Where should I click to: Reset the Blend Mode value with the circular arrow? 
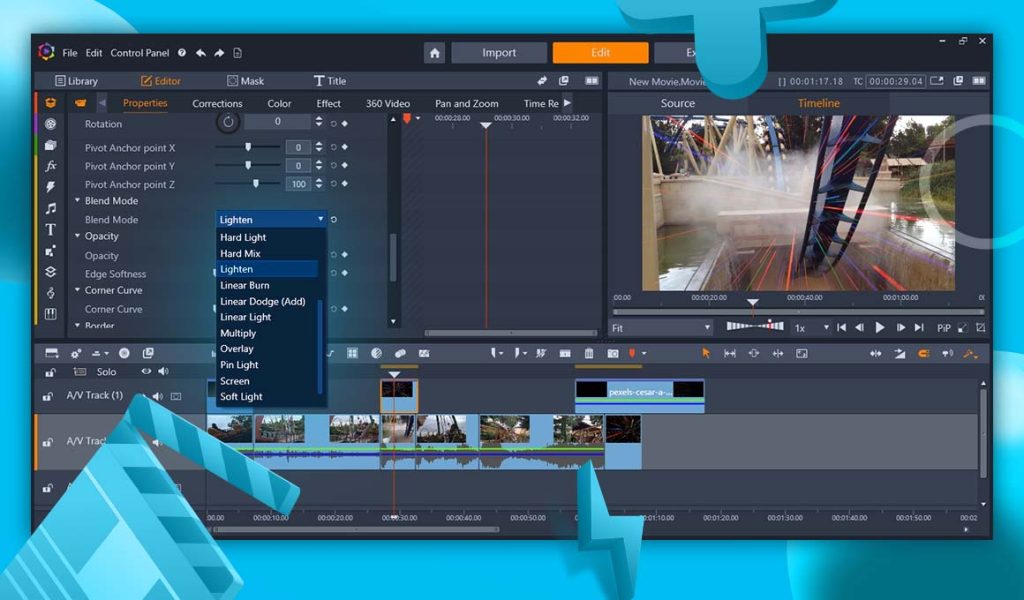pos(334,219)
